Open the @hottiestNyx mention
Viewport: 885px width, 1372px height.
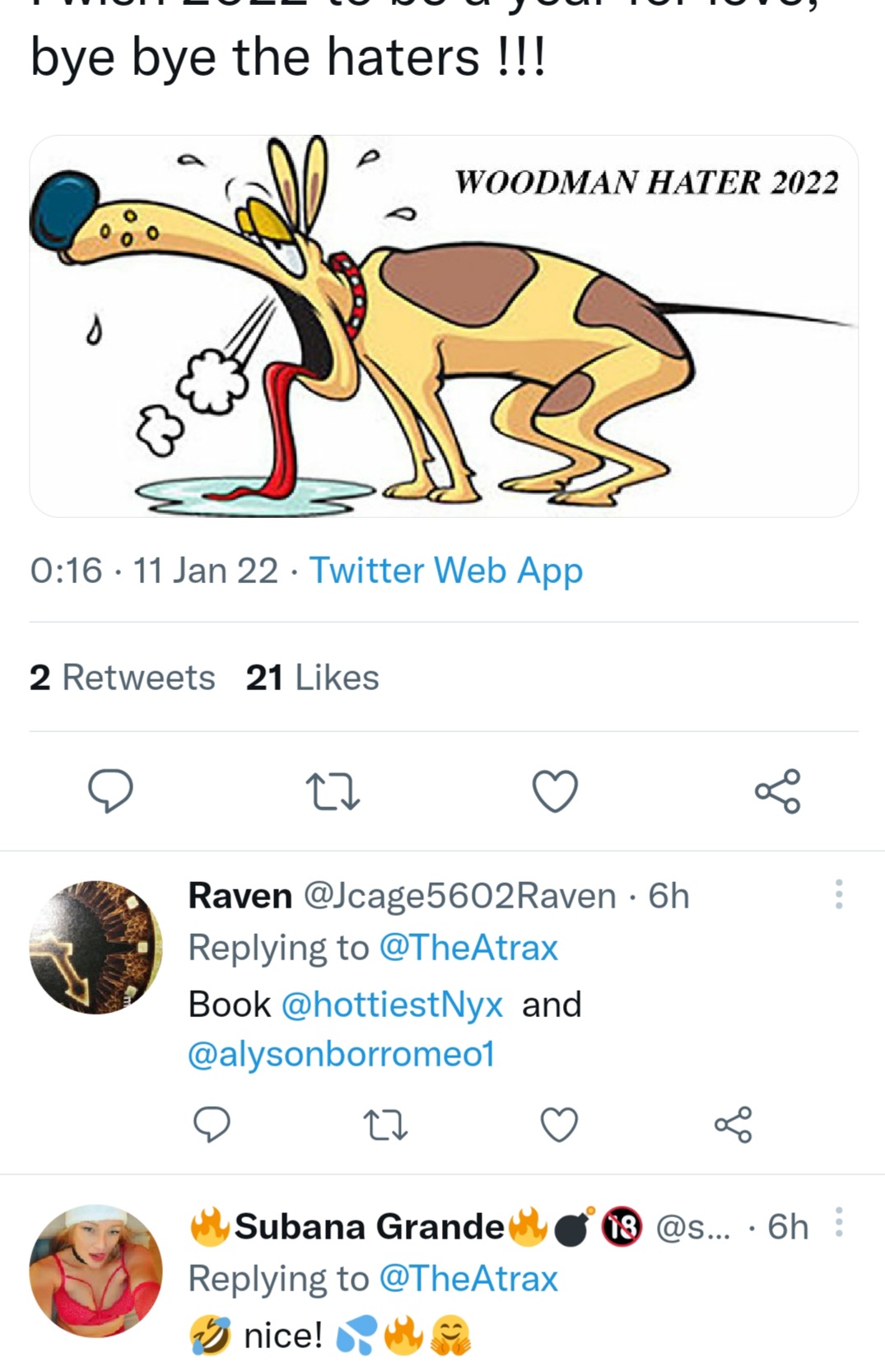point(392,1005)
